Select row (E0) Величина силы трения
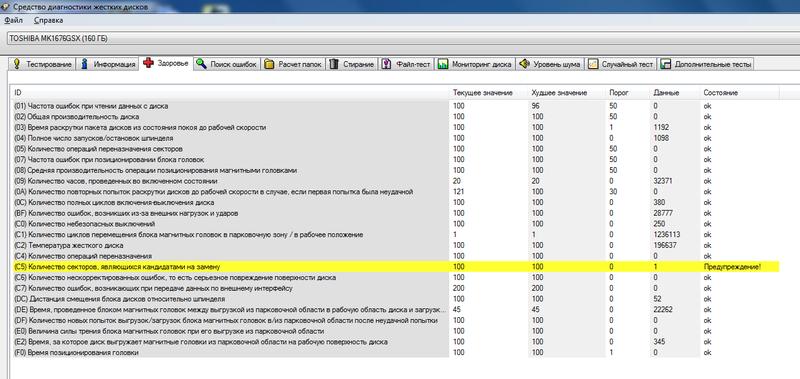The image size is (800, 379). (x=395, y=331)
